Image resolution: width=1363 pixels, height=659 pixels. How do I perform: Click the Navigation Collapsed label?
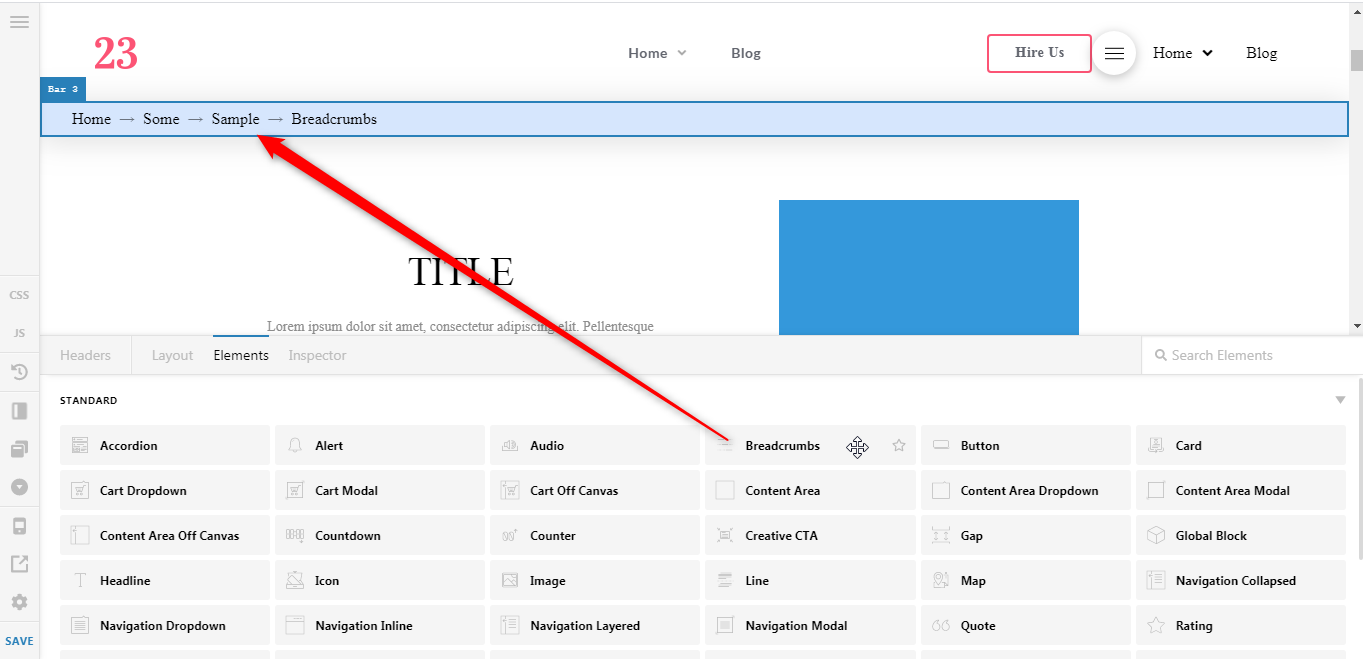point(1235,581)
